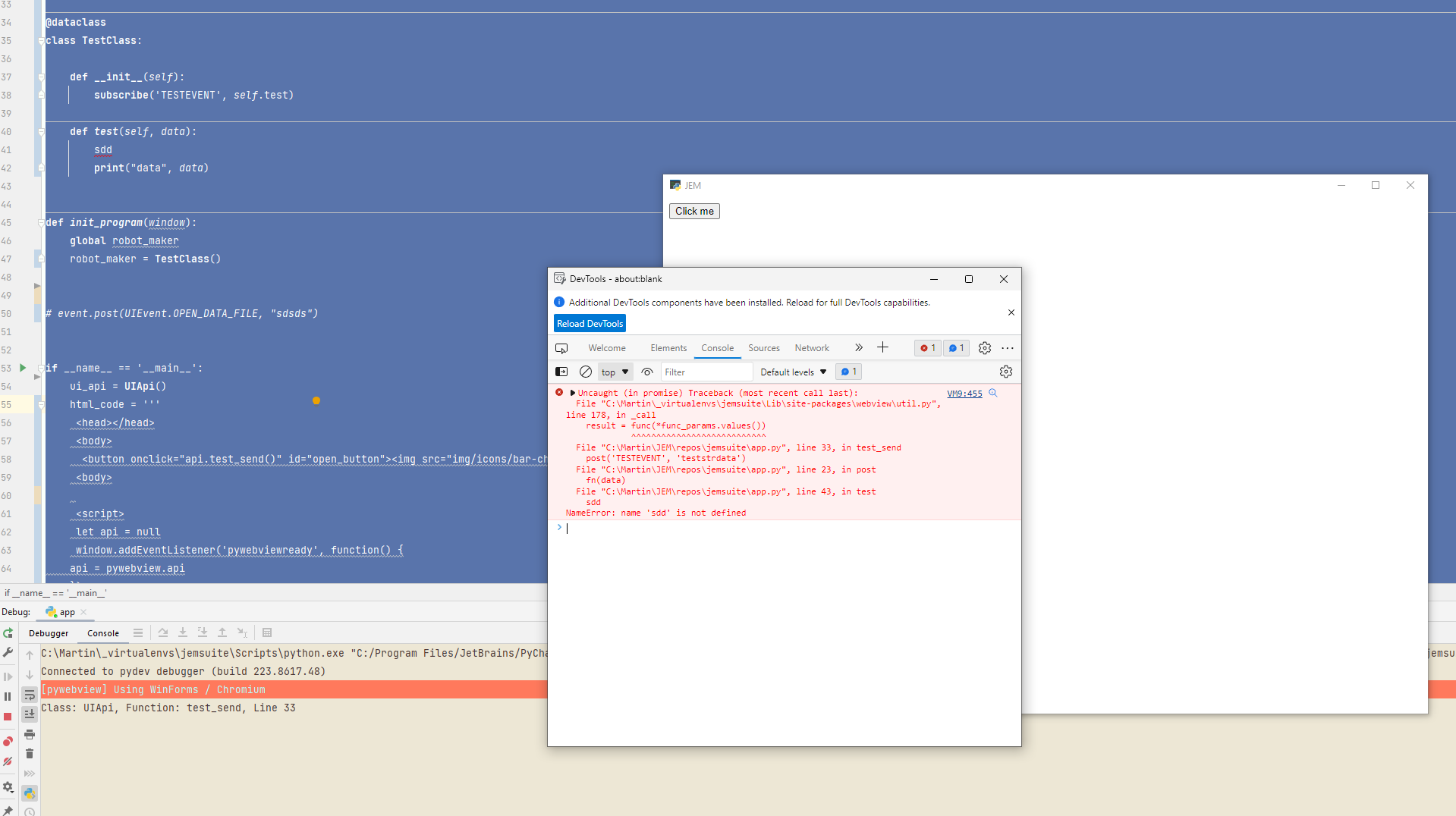Click Reload DevTools button
Screen dimensions: 1456x816
(x=590, y=324)
